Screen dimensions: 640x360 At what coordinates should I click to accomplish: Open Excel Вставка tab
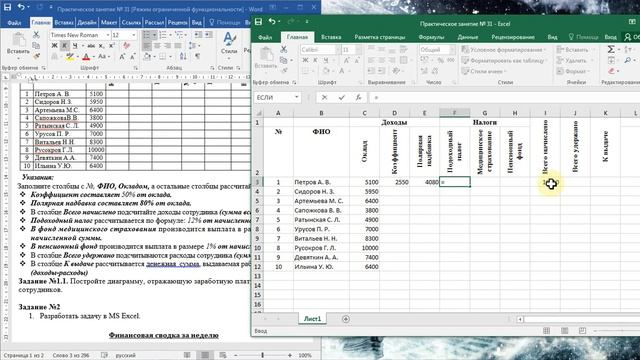pos(331,37)
